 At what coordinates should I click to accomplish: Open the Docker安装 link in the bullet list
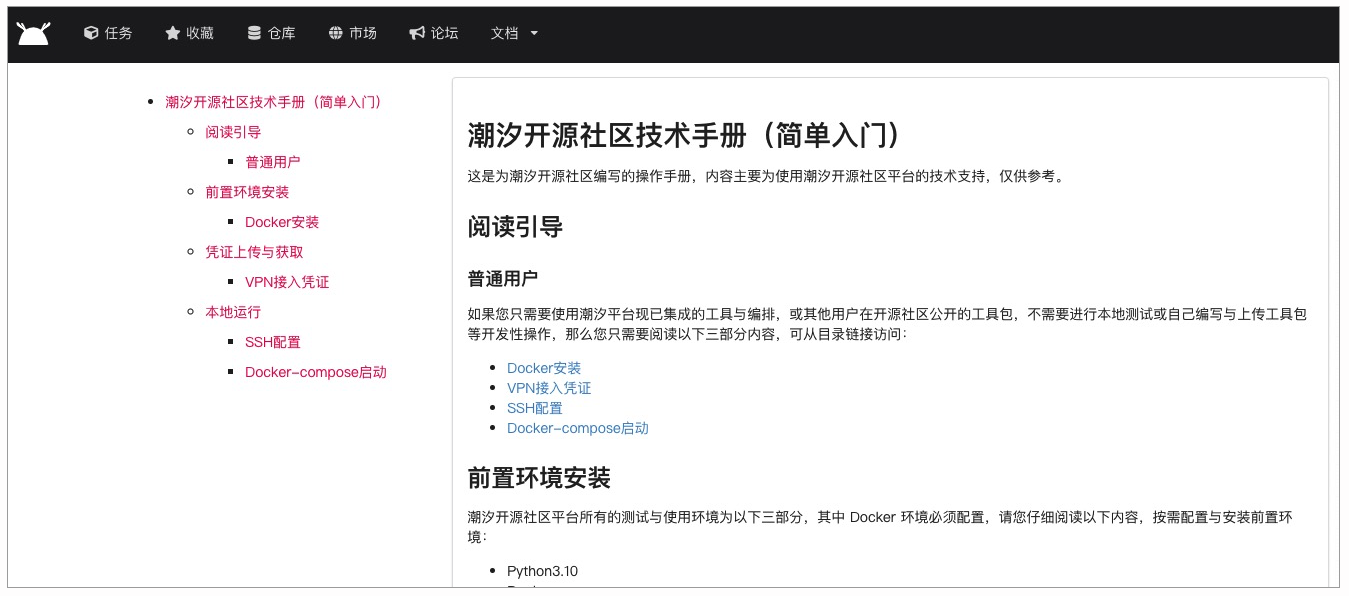544,368
